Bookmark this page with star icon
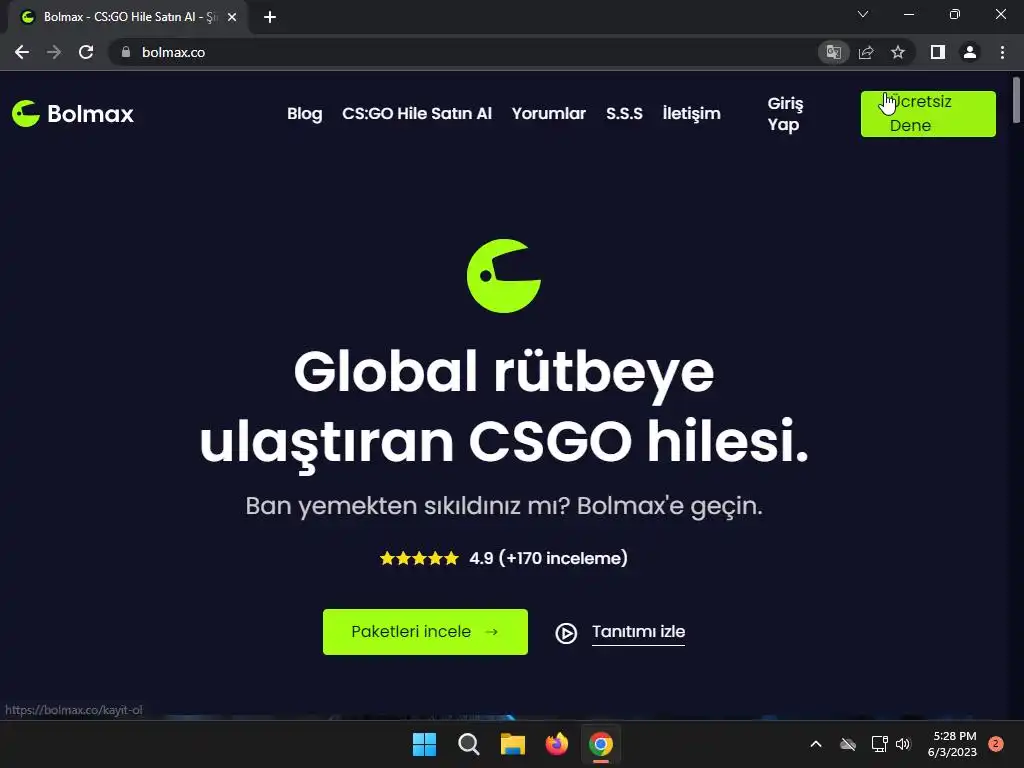Viewport: 1024px width, 768px height. (898, 52)
